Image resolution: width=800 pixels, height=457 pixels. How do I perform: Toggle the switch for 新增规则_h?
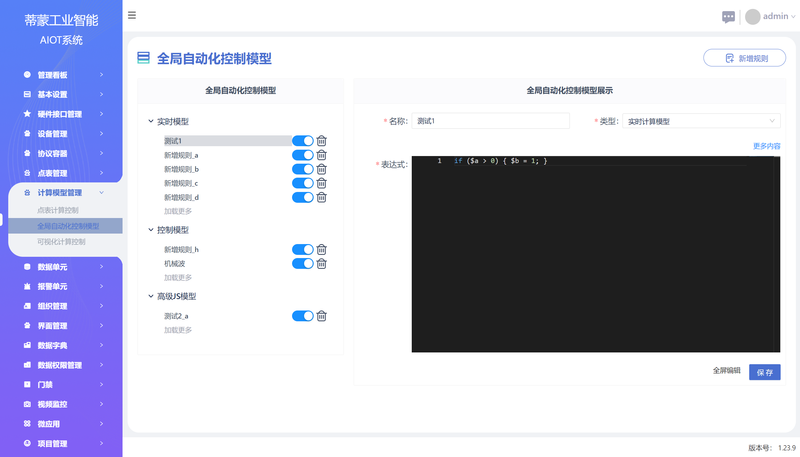(x=303, y=249)
